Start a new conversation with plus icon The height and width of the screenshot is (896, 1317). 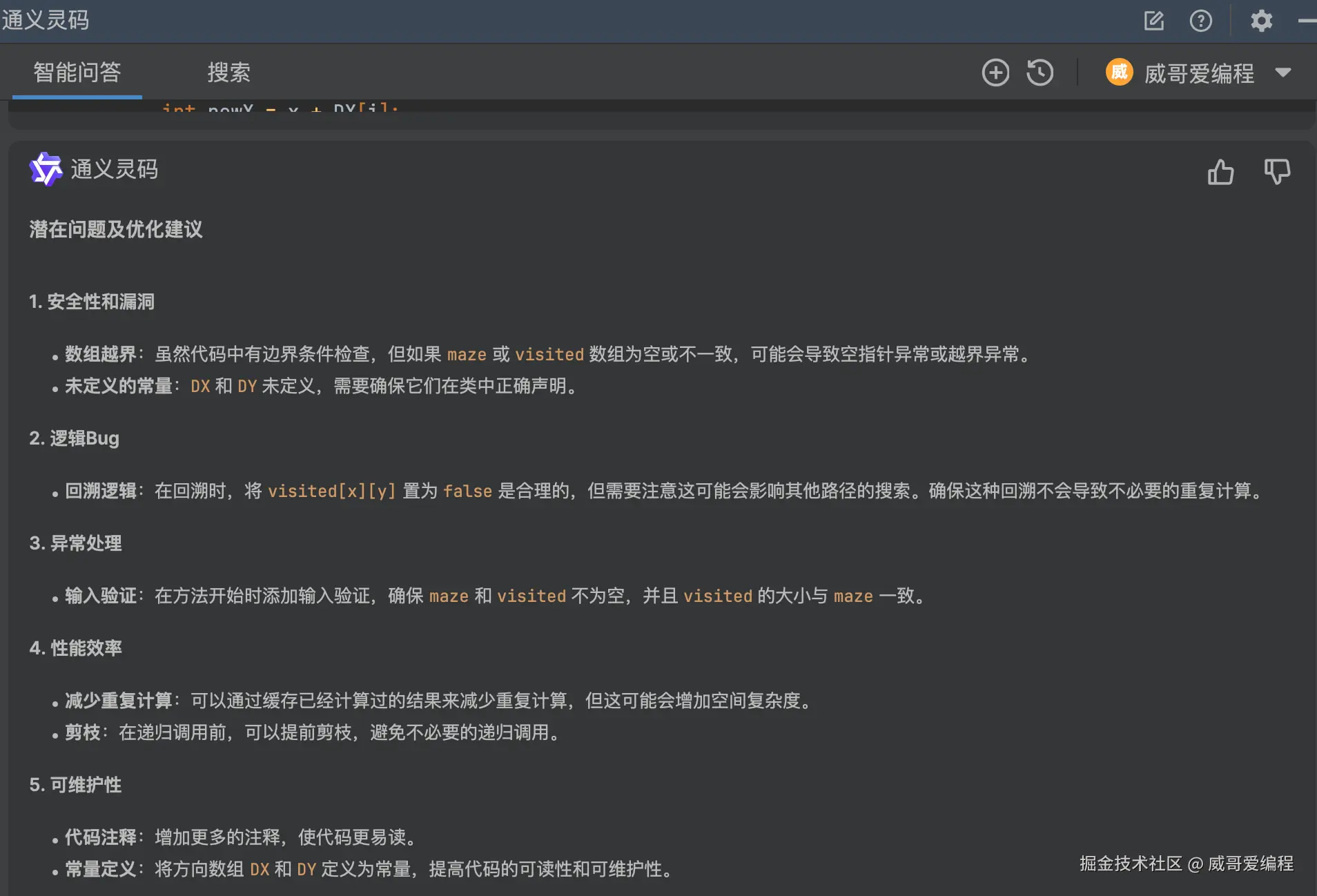pyautogui.click(x=995, y=72)
